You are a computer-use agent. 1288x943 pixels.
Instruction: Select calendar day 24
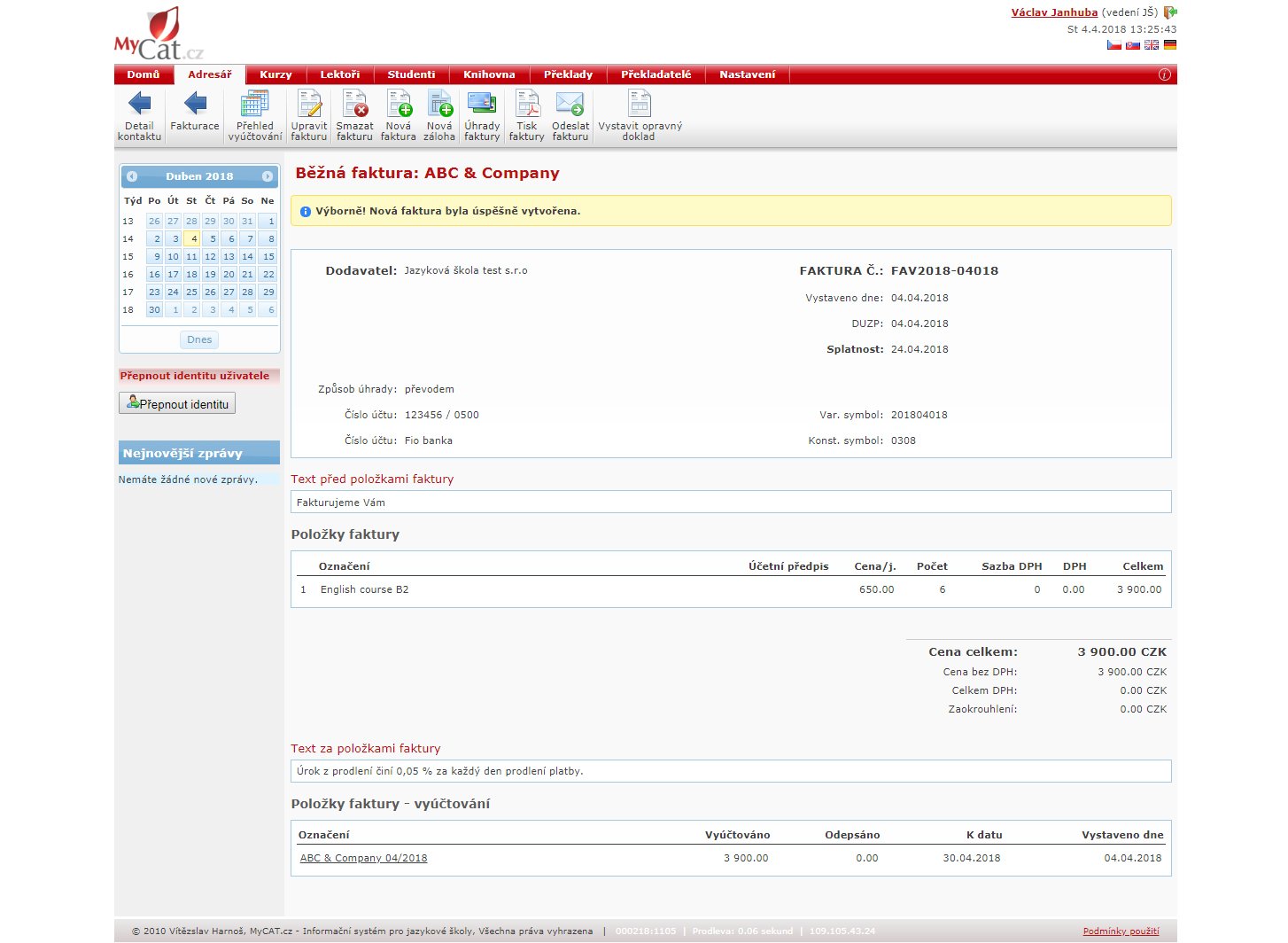173,292
